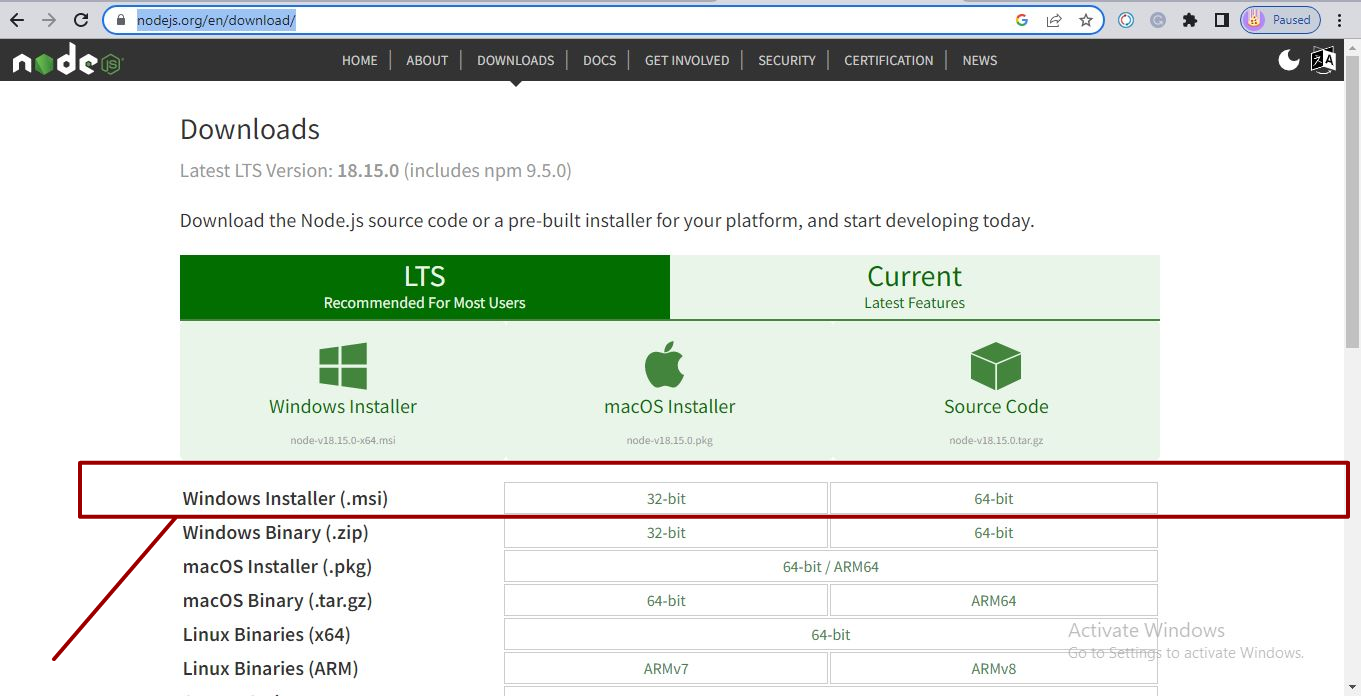Click the grey Grammarly extension icon
Screen dimensions: 1361x696
coord(1158,20)
